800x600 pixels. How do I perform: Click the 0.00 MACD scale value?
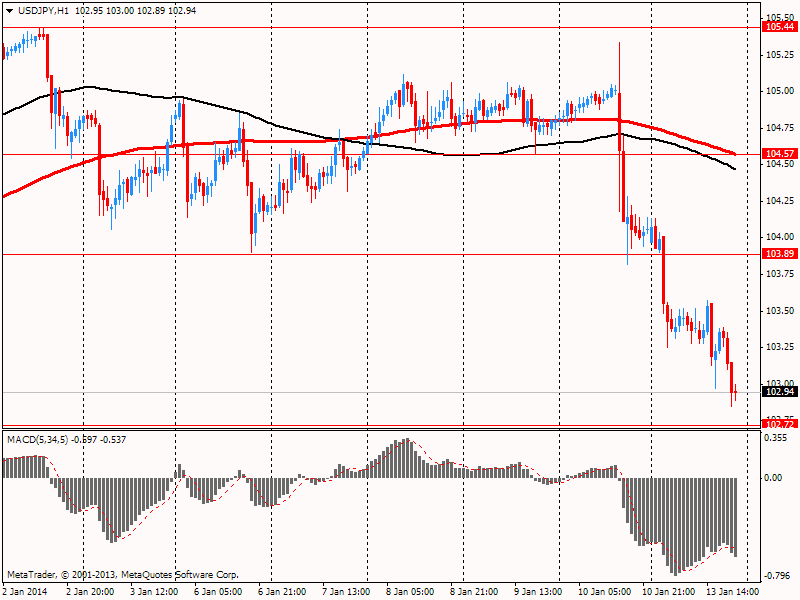[x=774, y=478]
